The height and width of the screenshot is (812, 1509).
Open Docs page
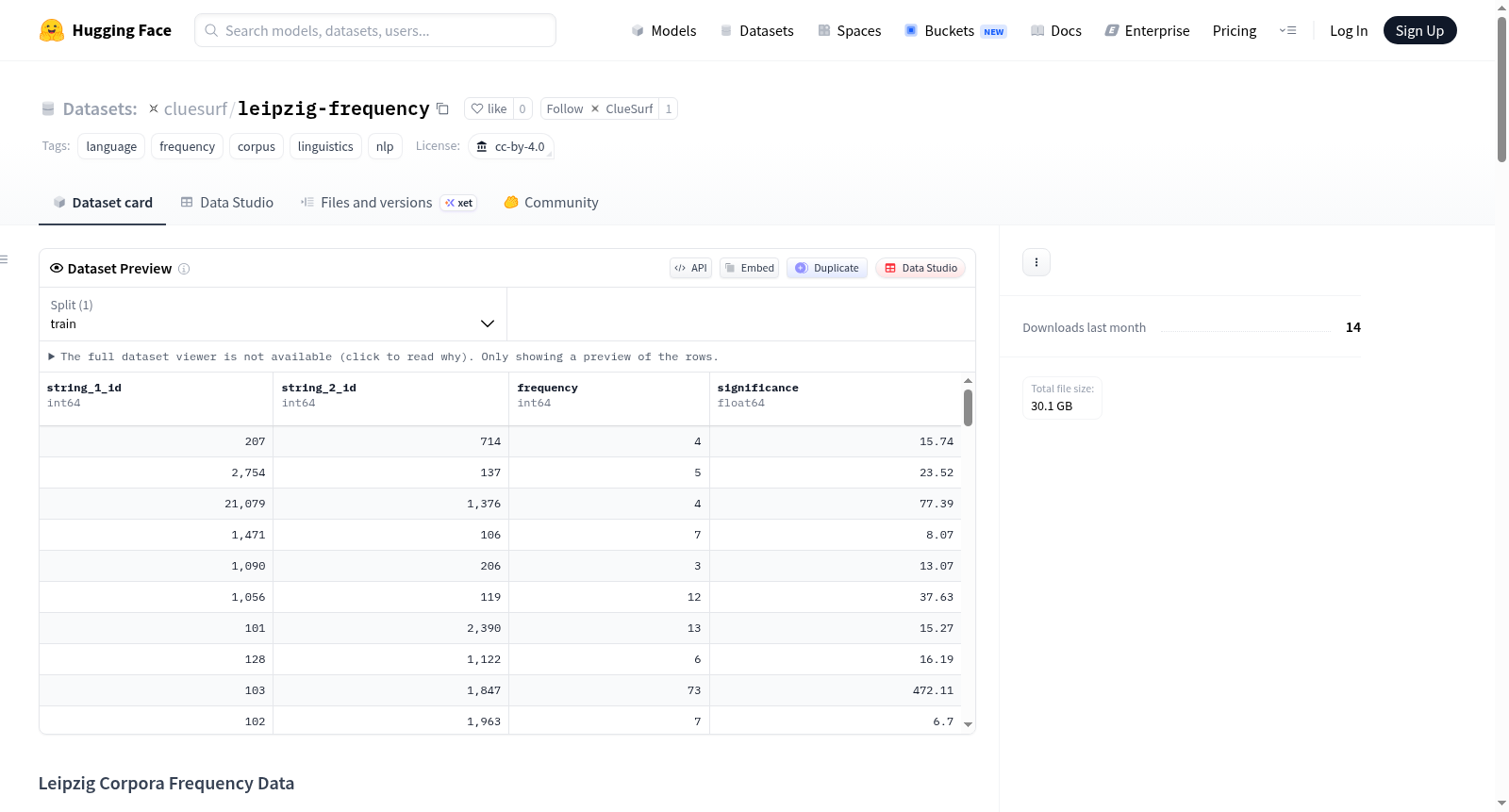click(1056, 30)
